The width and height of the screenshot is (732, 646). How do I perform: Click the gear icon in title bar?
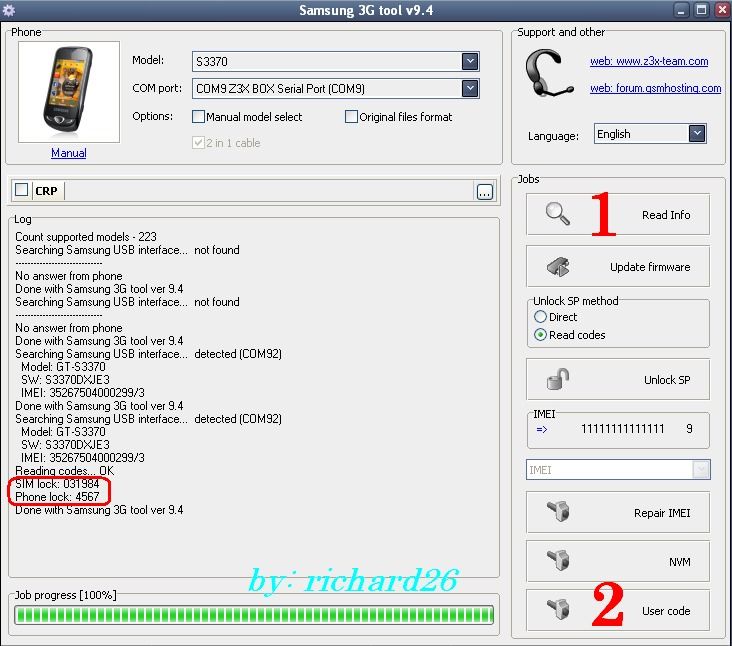pos(9,10)
